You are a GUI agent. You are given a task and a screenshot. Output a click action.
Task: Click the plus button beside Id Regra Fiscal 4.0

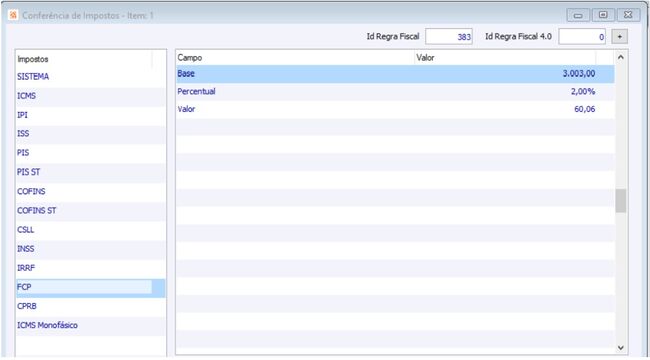[619, 36]
